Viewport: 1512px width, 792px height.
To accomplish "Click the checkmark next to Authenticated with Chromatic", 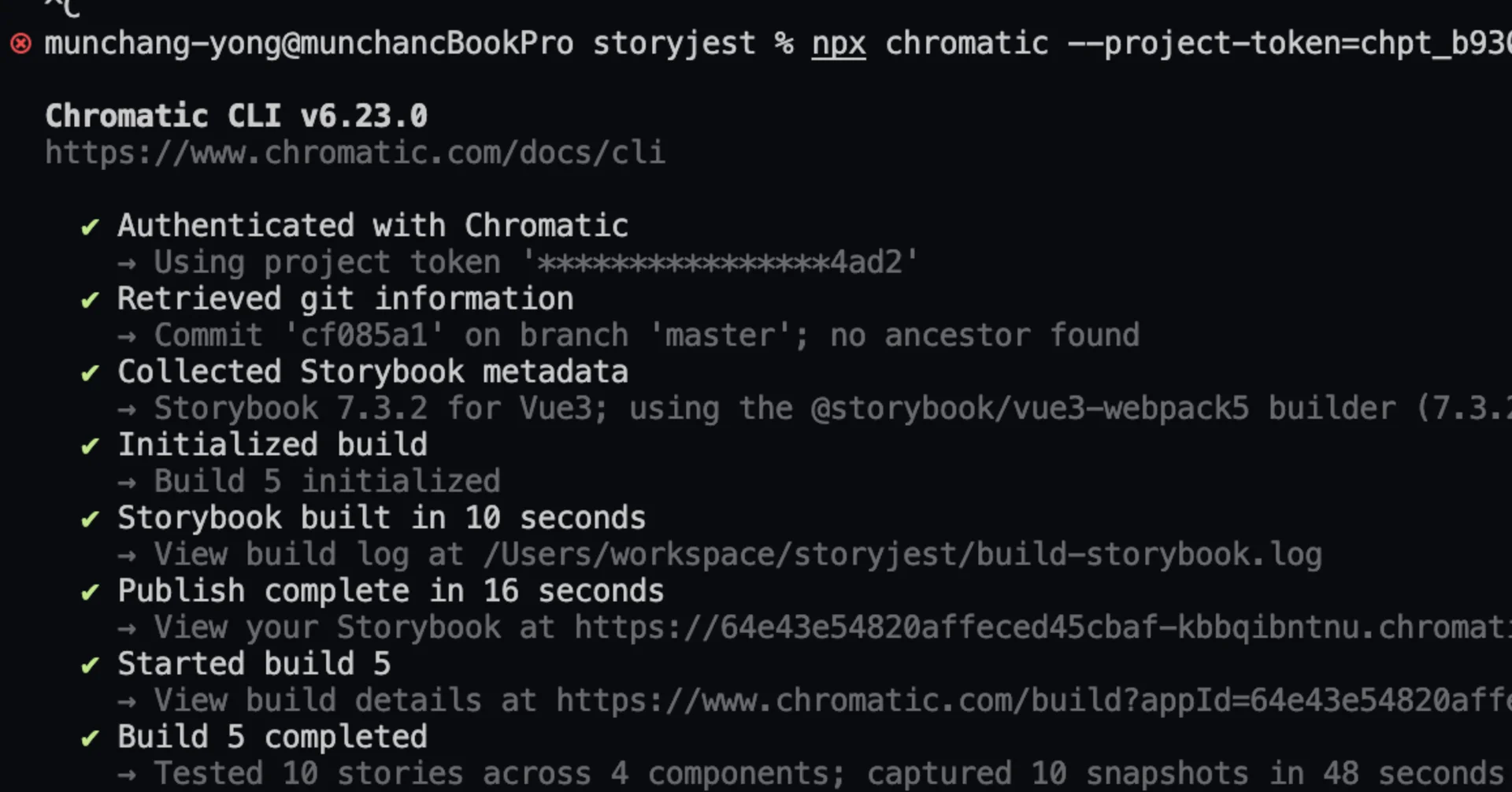I will pos(91,228).
